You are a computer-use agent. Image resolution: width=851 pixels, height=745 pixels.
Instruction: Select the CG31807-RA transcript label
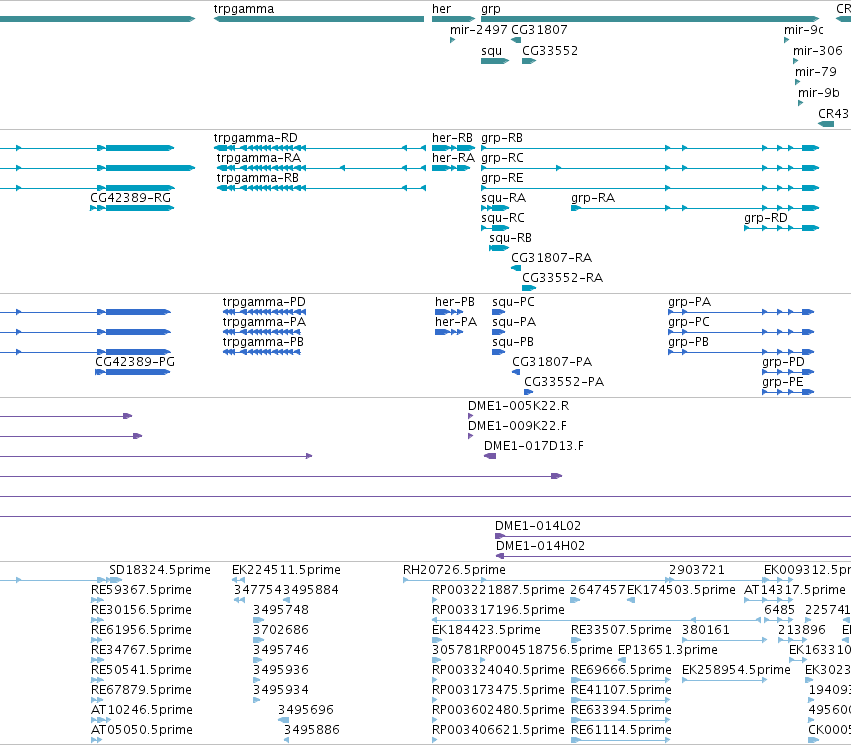551,258
